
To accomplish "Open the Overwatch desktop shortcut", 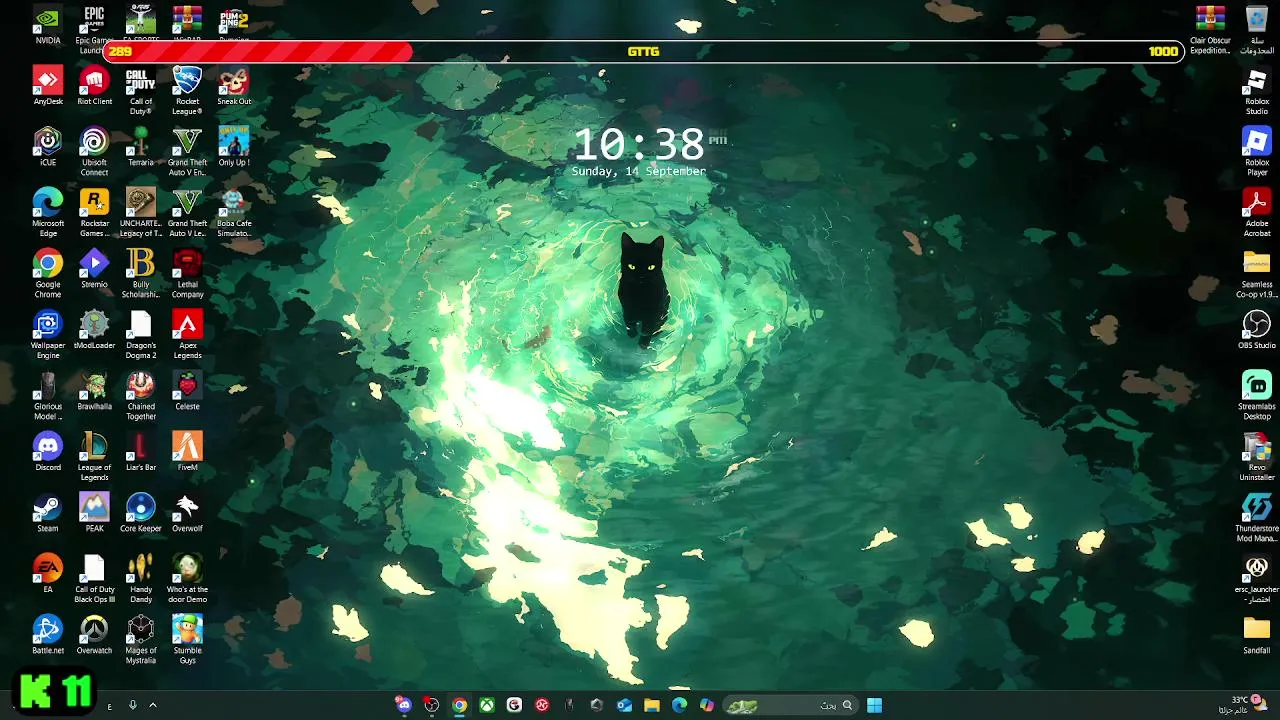I will pyautogui.click(x=94, y=635).
